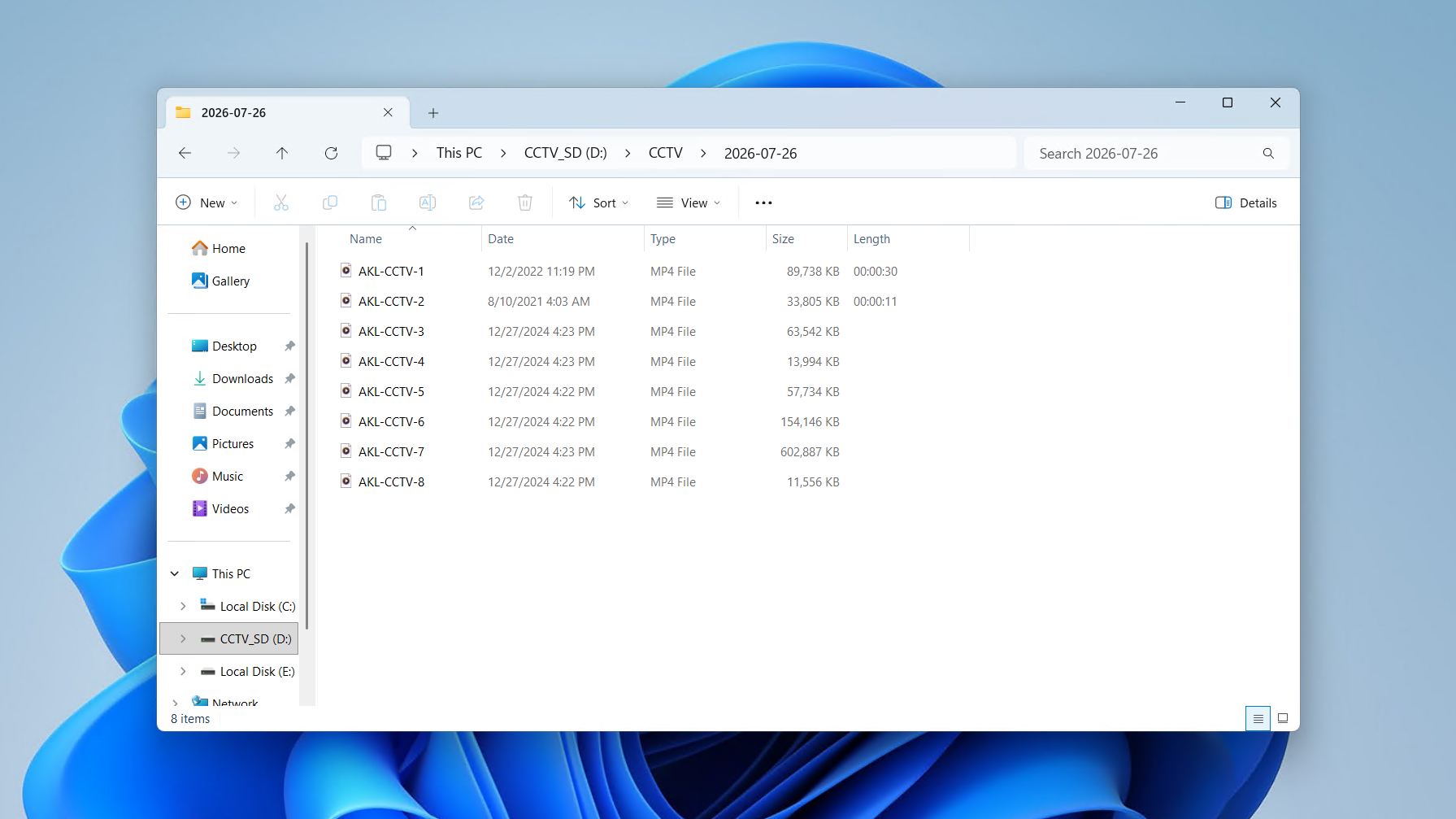Navigate to This PC breadcrumb
This screenshot has width=1456, height=819.
pos(459,153)
